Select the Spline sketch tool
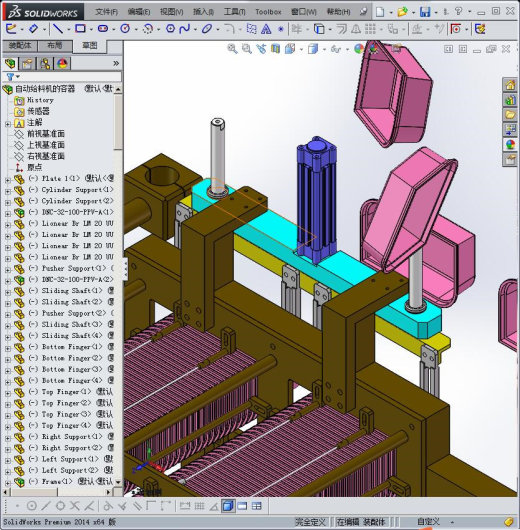520x530 pixels. [185, 29]
